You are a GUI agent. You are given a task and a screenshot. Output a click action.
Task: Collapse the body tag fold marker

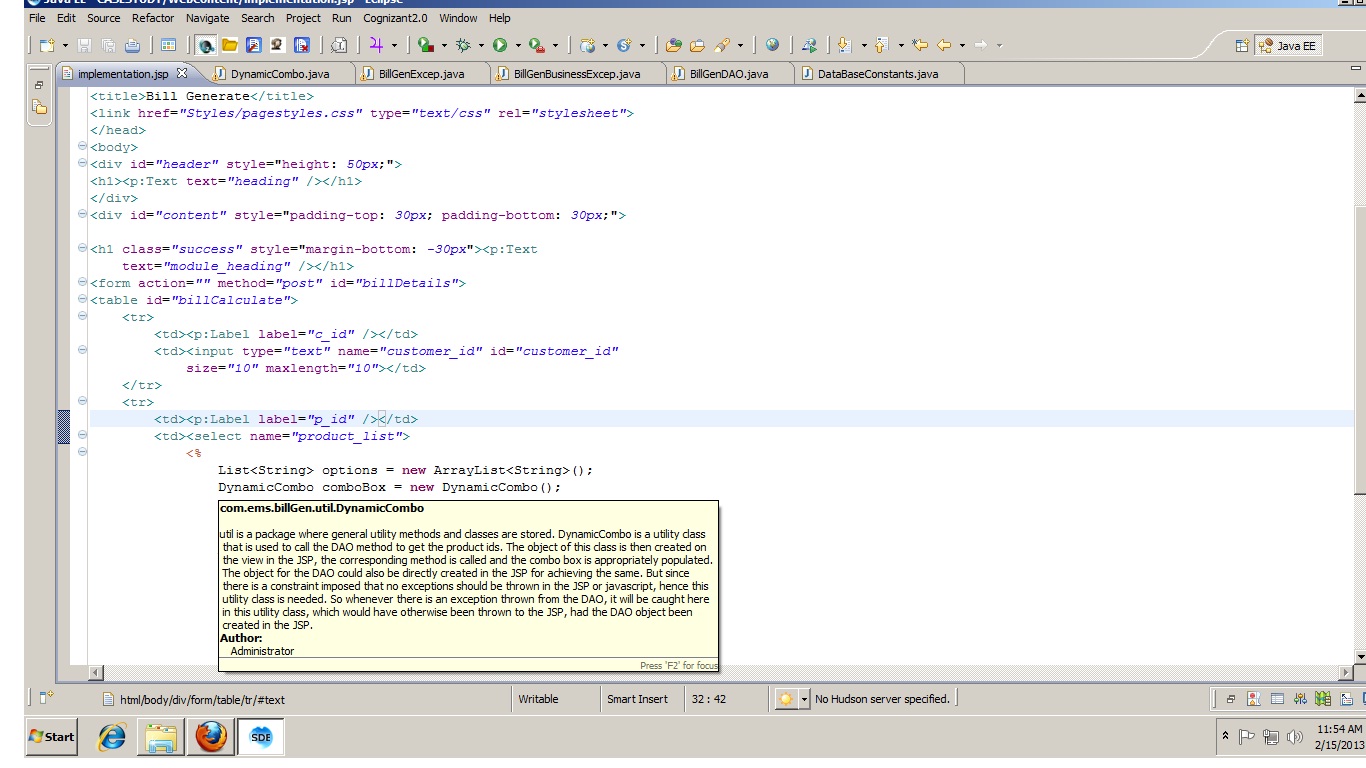[82, 147]
